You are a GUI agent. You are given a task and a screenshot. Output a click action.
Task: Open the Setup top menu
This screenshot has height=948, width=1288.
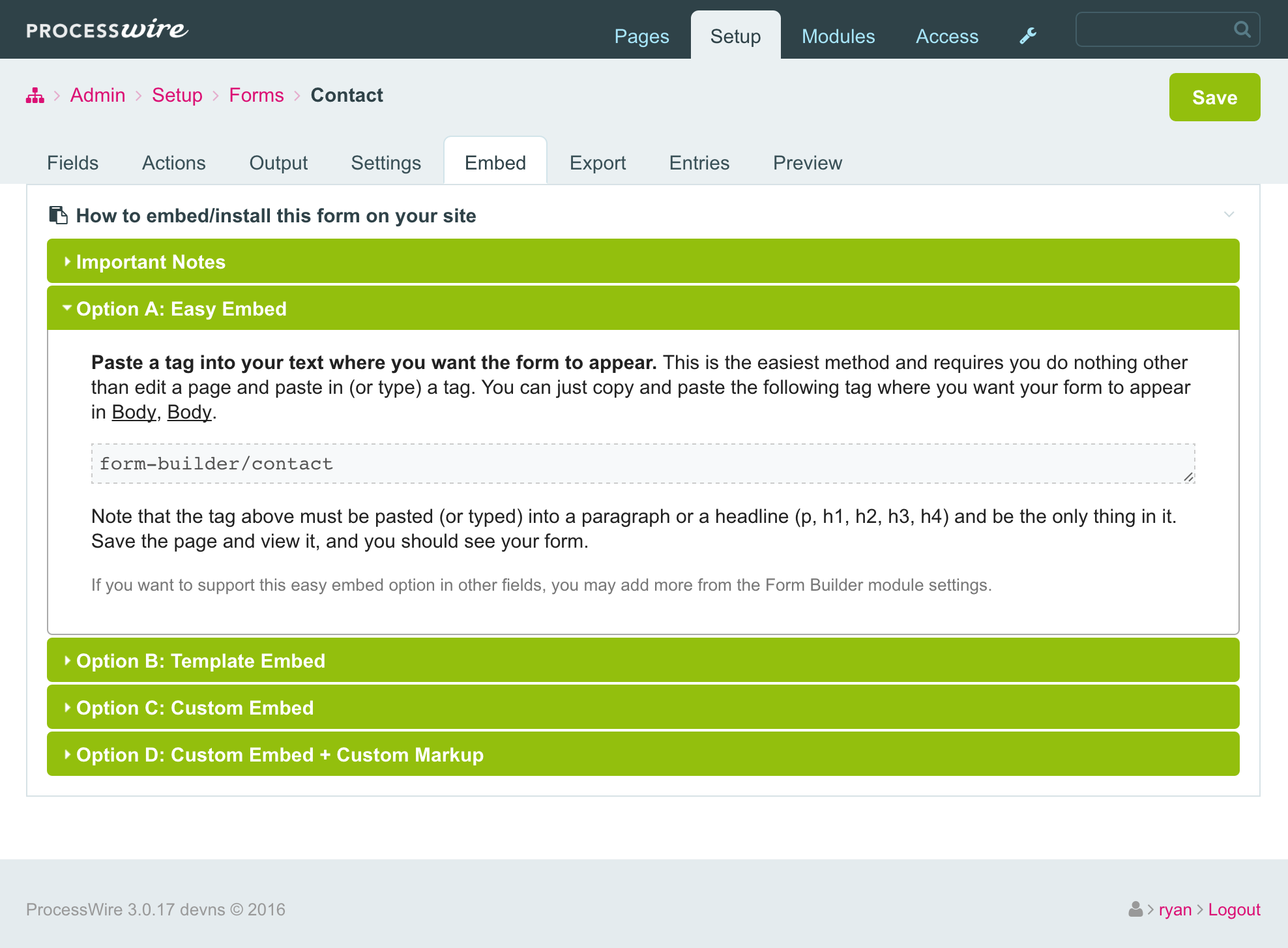point(735,37)
